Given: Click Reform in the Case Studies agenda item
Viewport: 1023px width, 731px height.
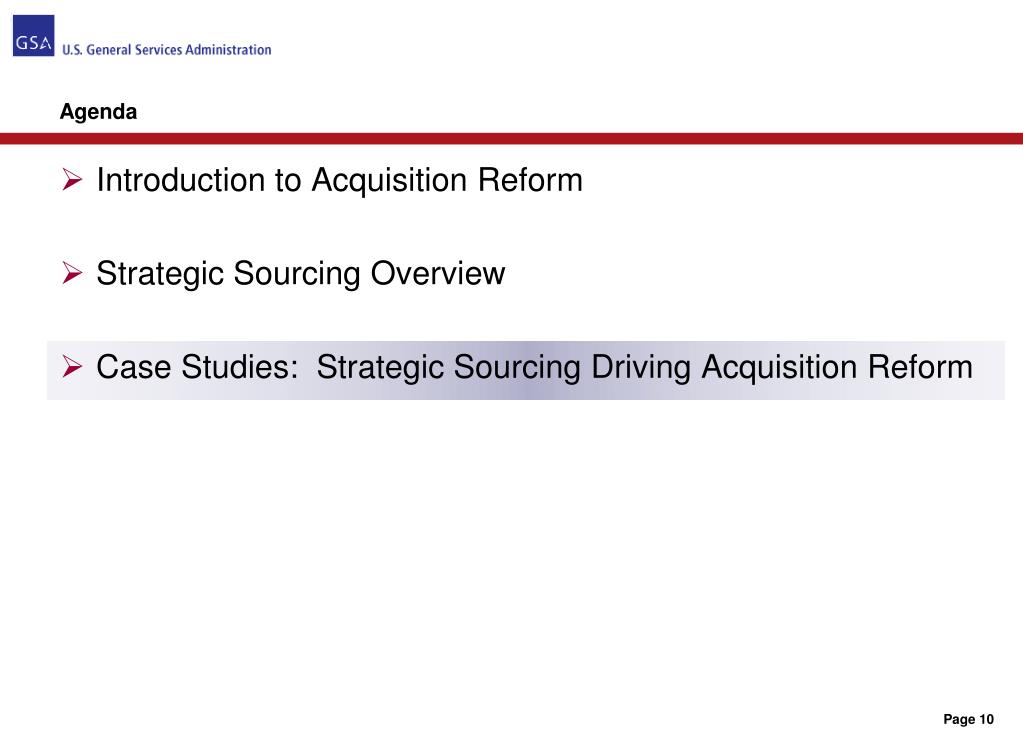Looking at the screenshot, I should click(920, 367).
